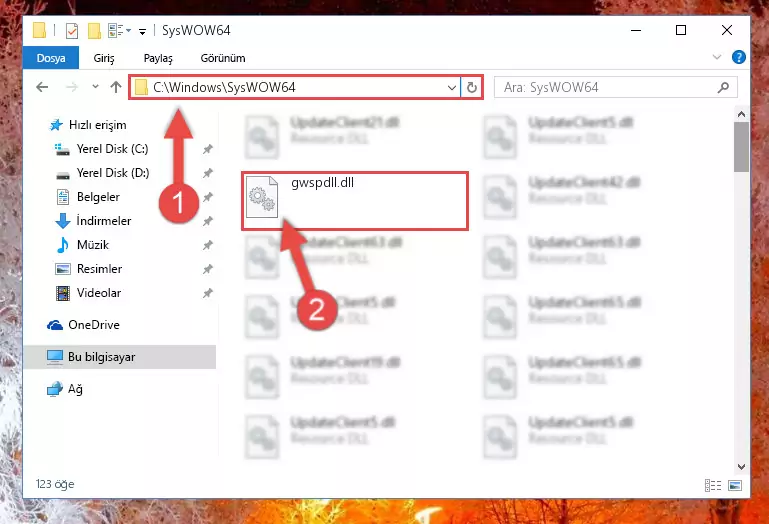The image size is (769, 524).
Task: Click the pin icon beside Müzik
Action: (x=208, y=245)
